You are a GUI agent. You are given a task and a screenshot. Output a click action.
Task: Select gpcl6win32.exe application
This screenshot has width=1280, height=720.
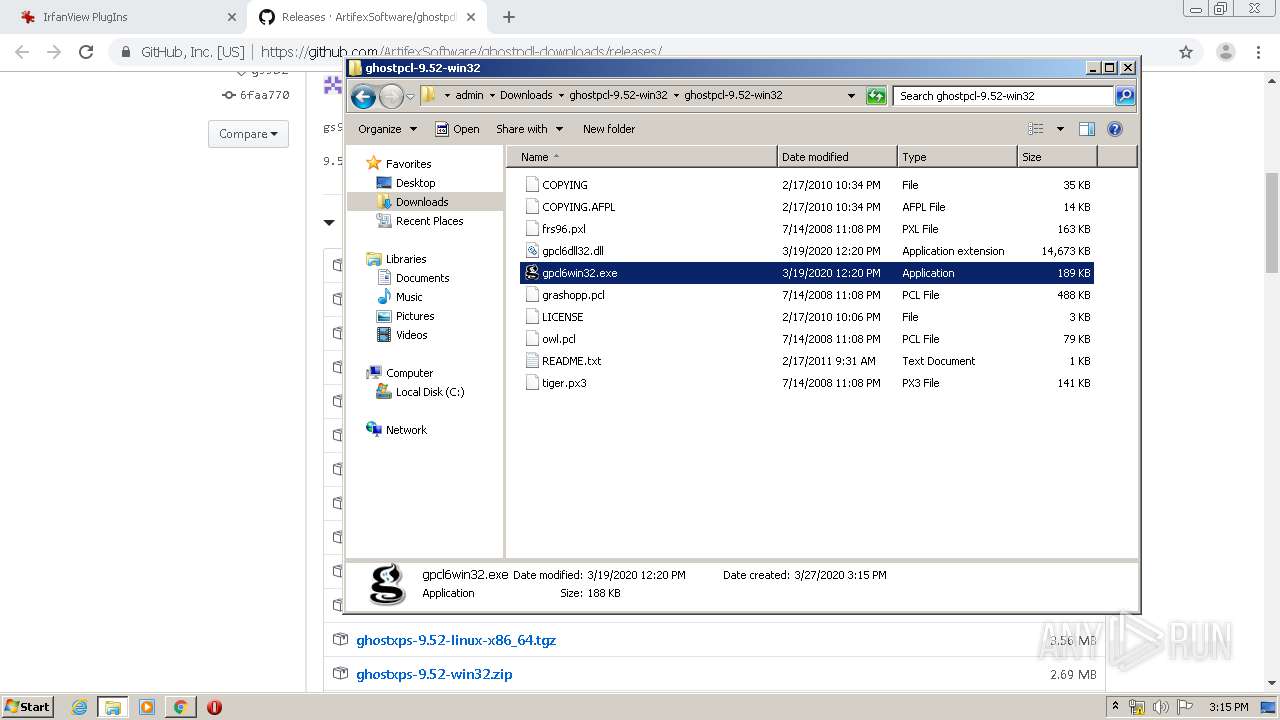coord(807,273)
